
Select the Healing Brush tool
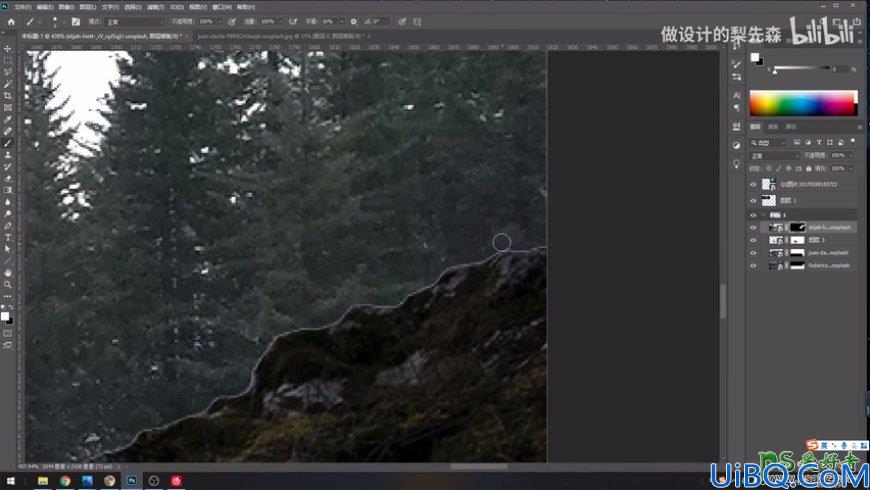(x=8, y=131)
